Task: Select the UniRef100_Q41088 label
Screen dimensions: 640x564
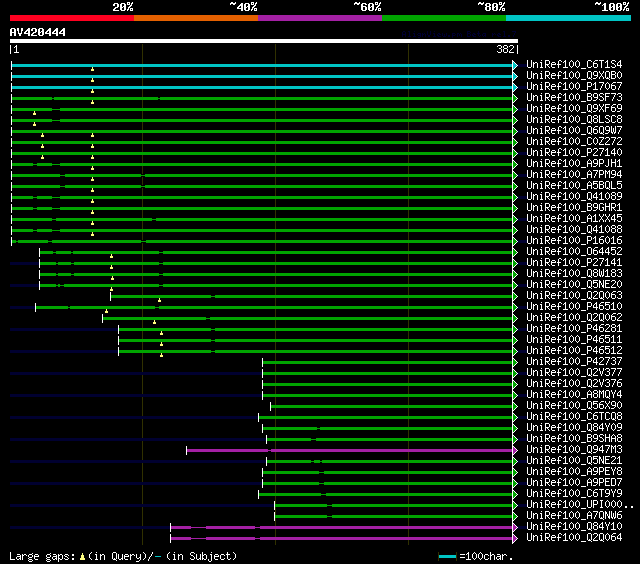Action: 574,230
